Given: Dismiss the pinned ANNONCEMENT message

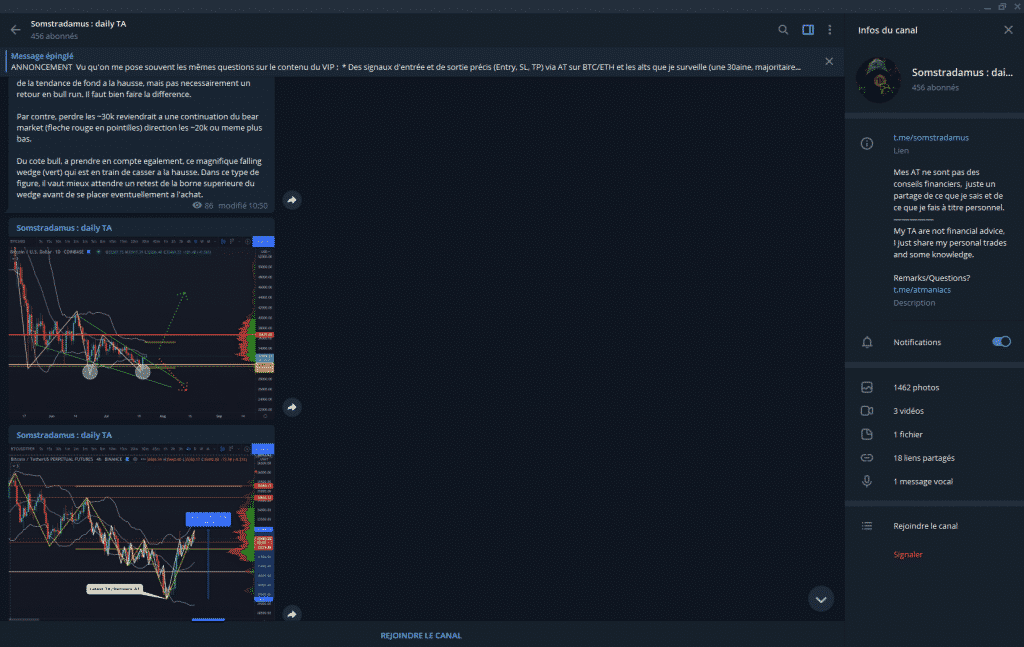Looking at the screenshot, I should 828,61.
